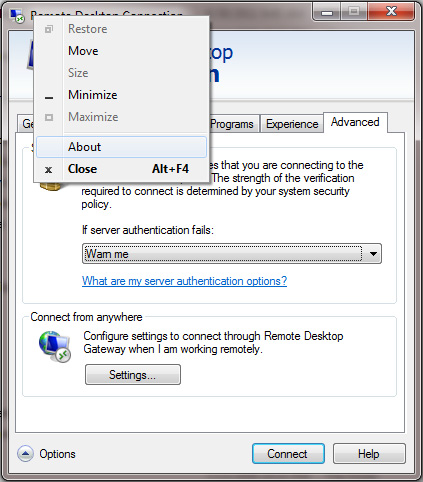Click the x icon beside Close entry
Screen dimensions: 423x482
coord(49,170)
